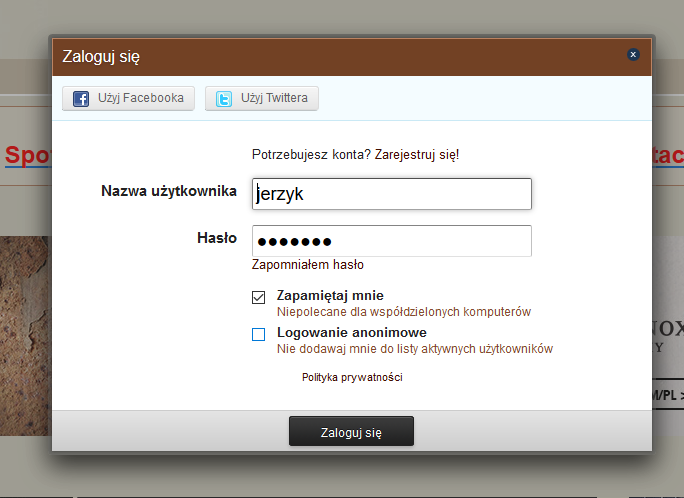
Task: Close the Zaloguj się dialog
Action: click(633, 55)
